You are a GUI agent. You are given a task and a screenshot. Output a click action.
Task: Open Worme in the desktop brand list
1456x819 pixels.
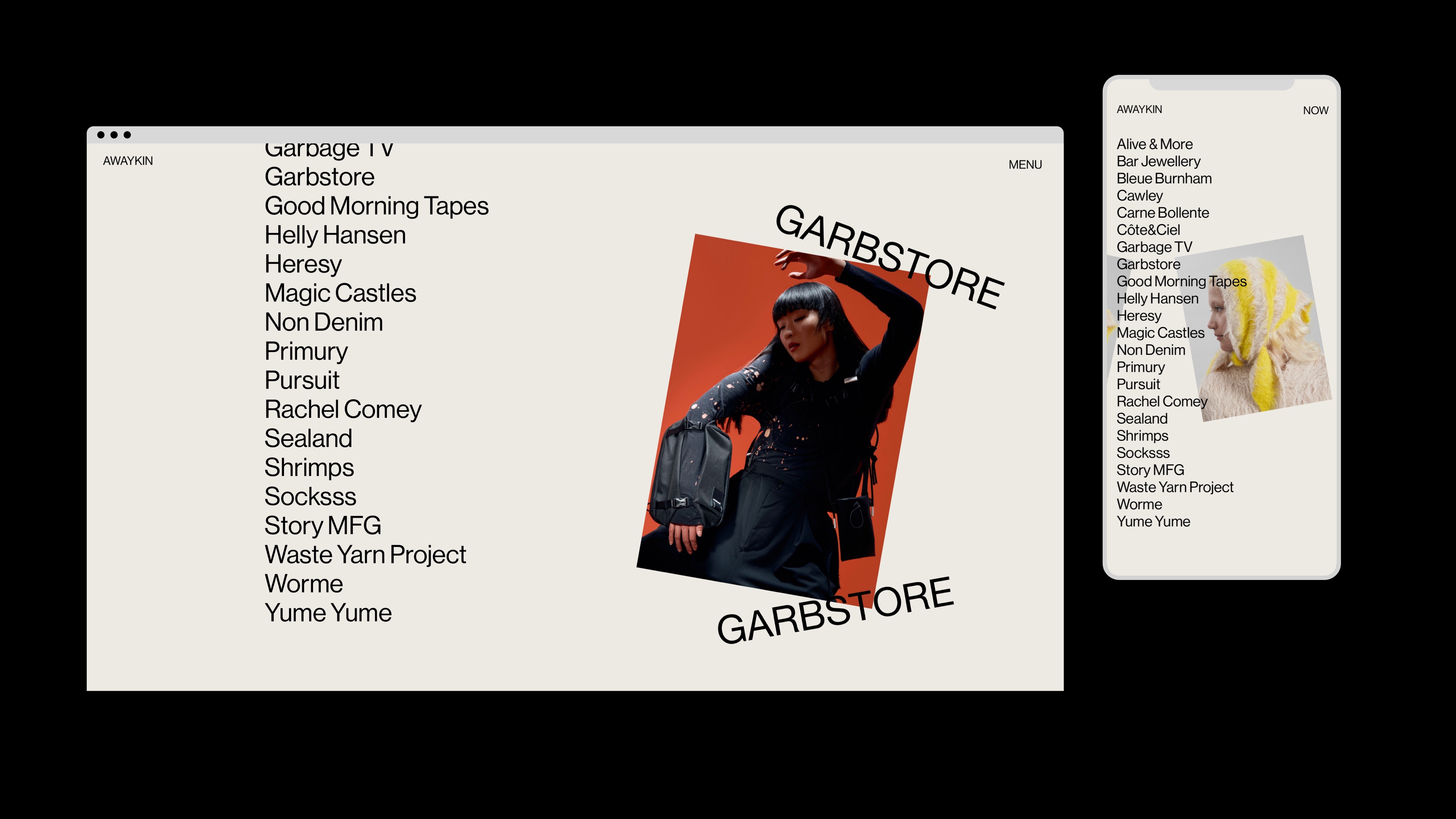(x=304, y=584)
